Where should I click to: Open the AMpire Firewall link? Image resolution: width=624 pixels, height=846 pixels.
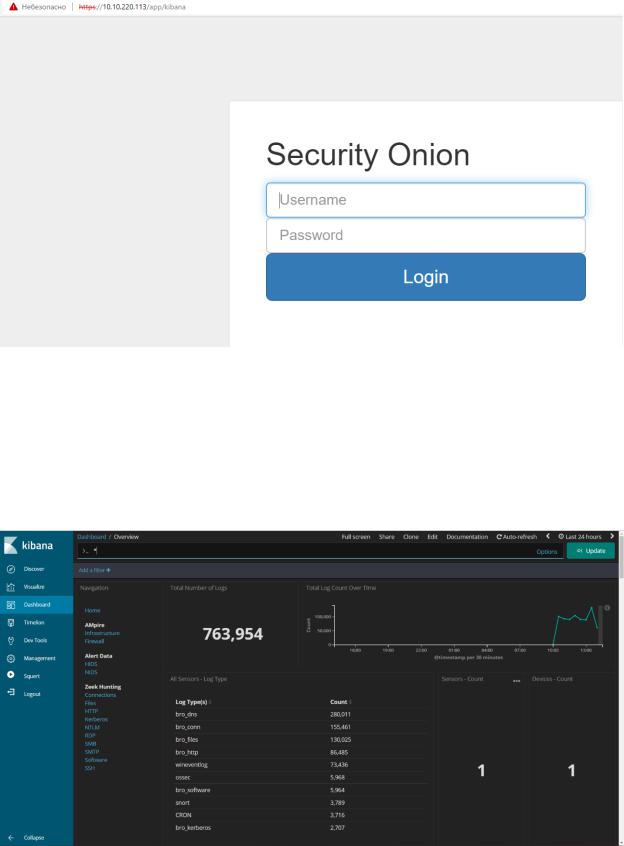tap(94, 641)
